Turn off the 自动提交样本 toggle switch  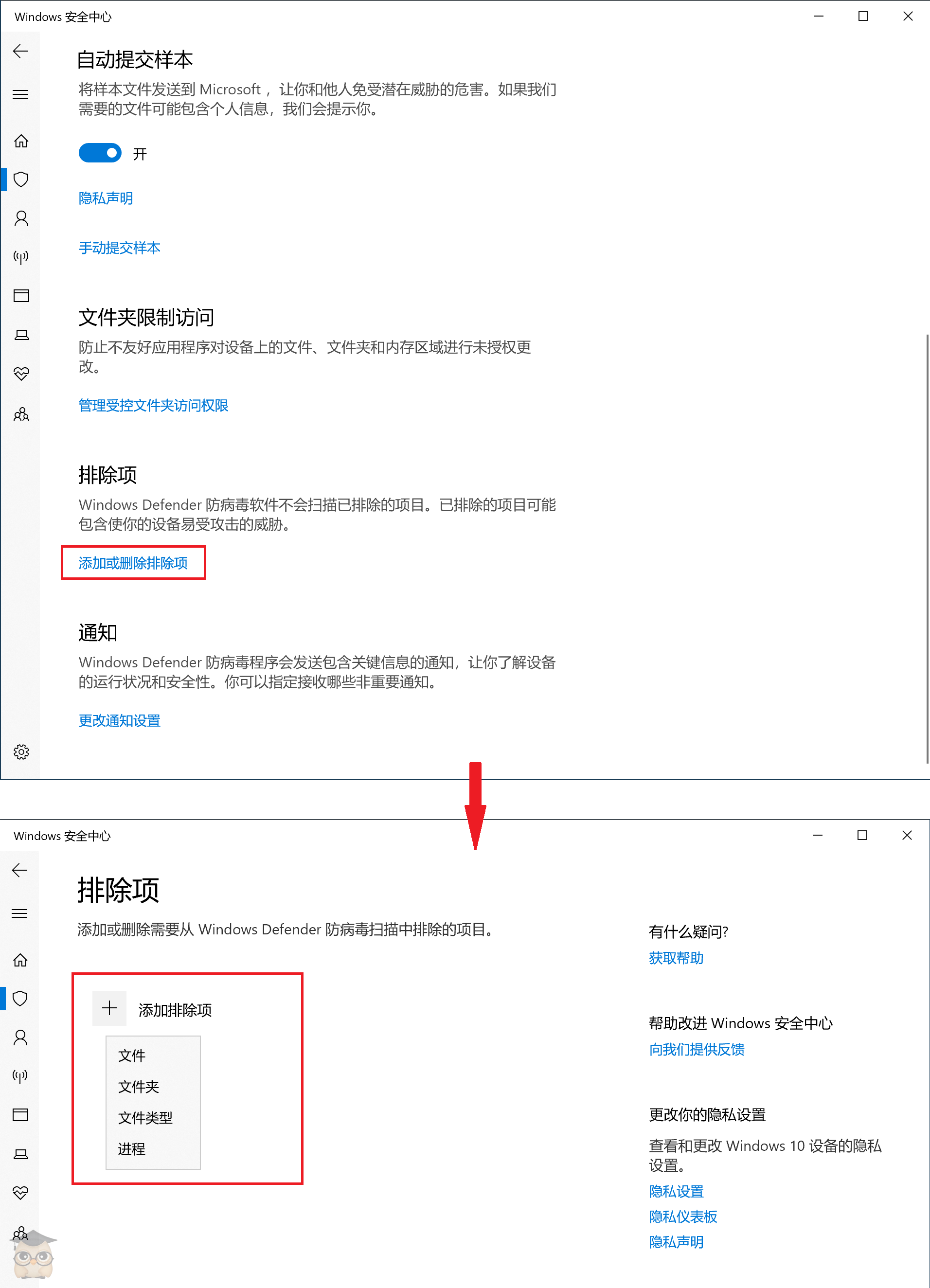point(100,153)
